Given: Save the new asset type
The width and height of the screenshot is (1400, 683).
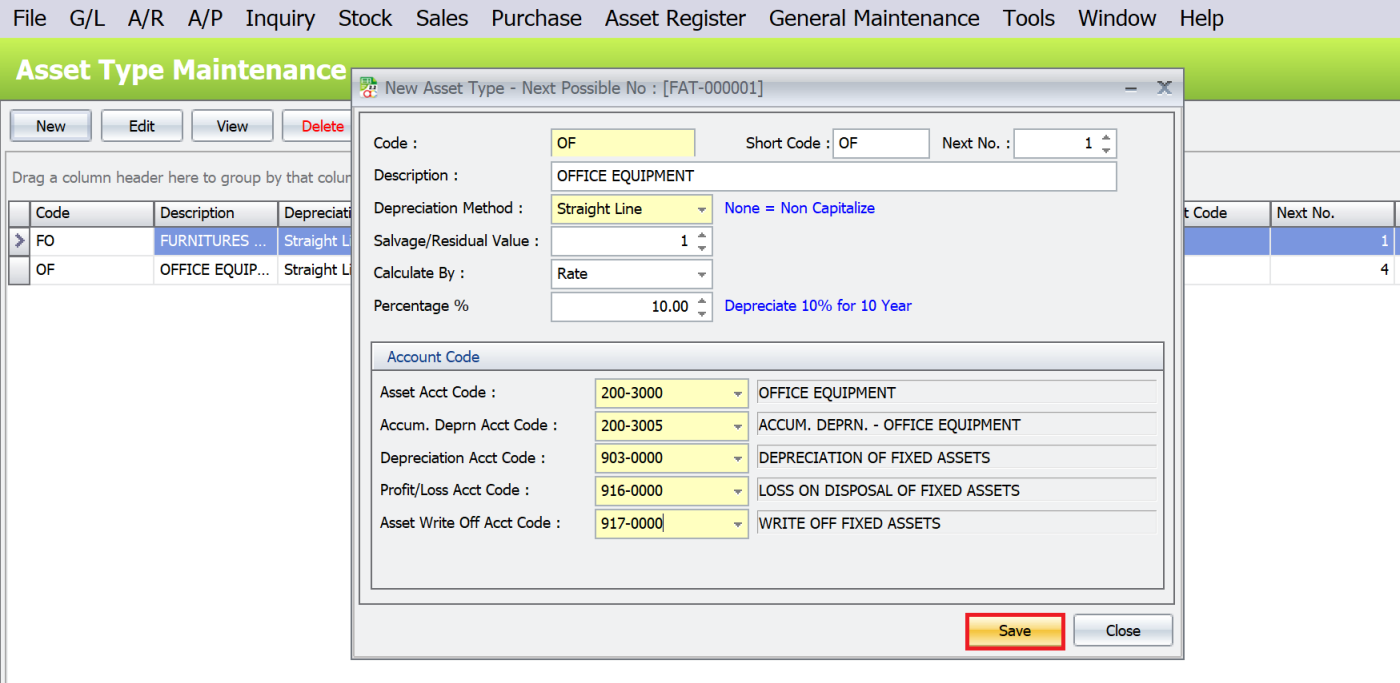Looking at the screenshot, I should pyautogui.click(x=1014, y=631).
